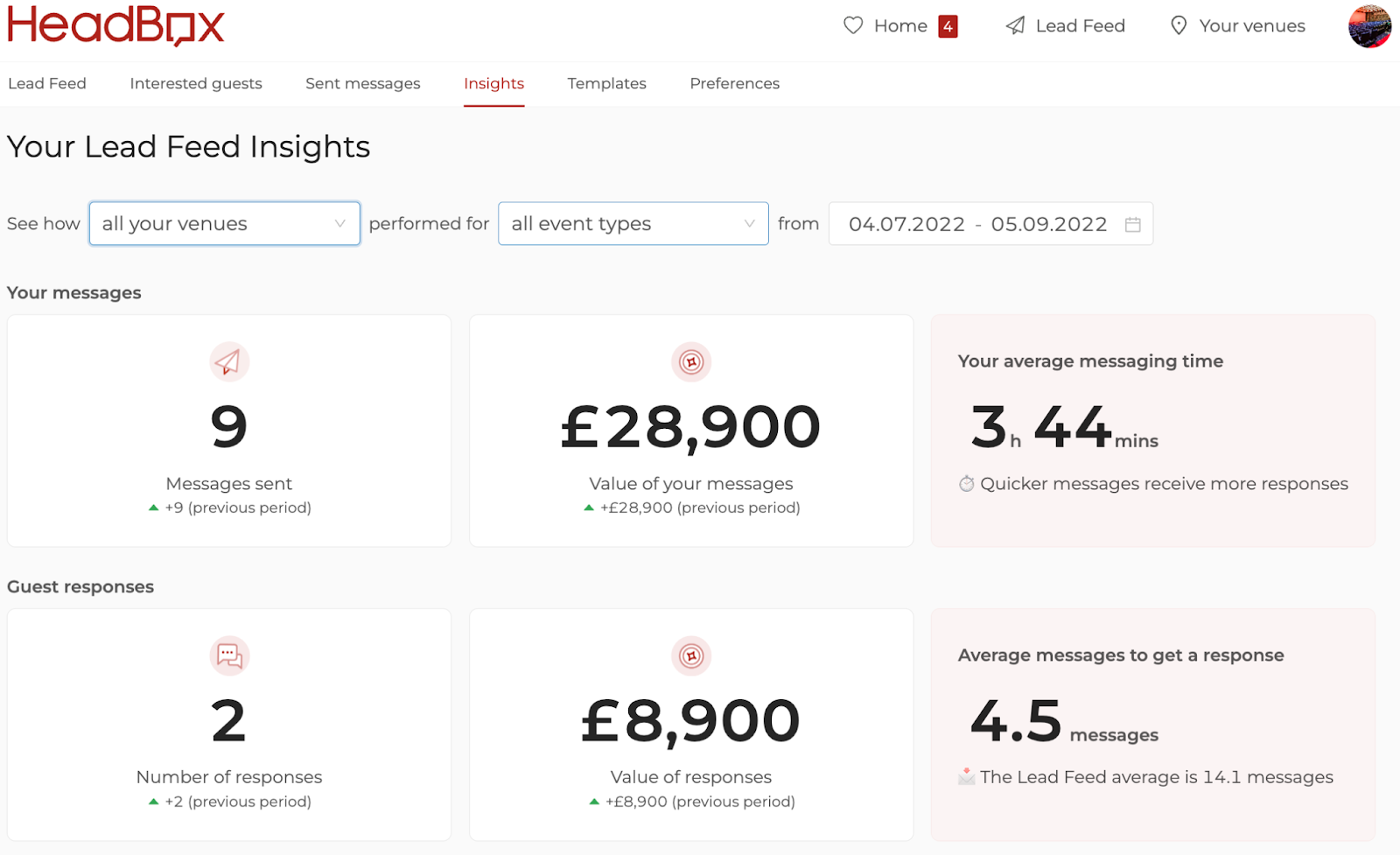1400x855 pixels.
Task: Click the chevron arrow in the venues selector
Action: click(339, 224)
